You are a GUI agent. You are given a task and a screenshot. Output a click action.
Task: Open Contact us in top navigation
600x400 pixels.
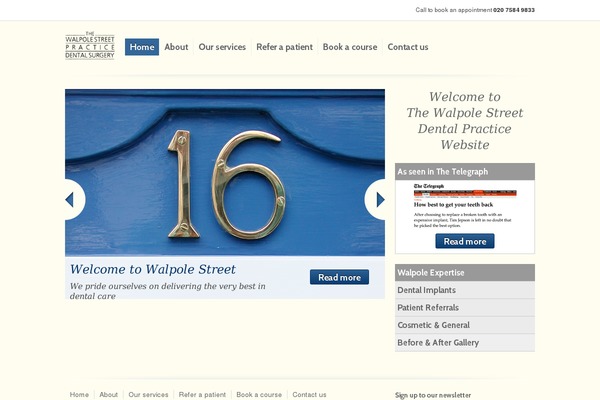[x=408, y=47]
